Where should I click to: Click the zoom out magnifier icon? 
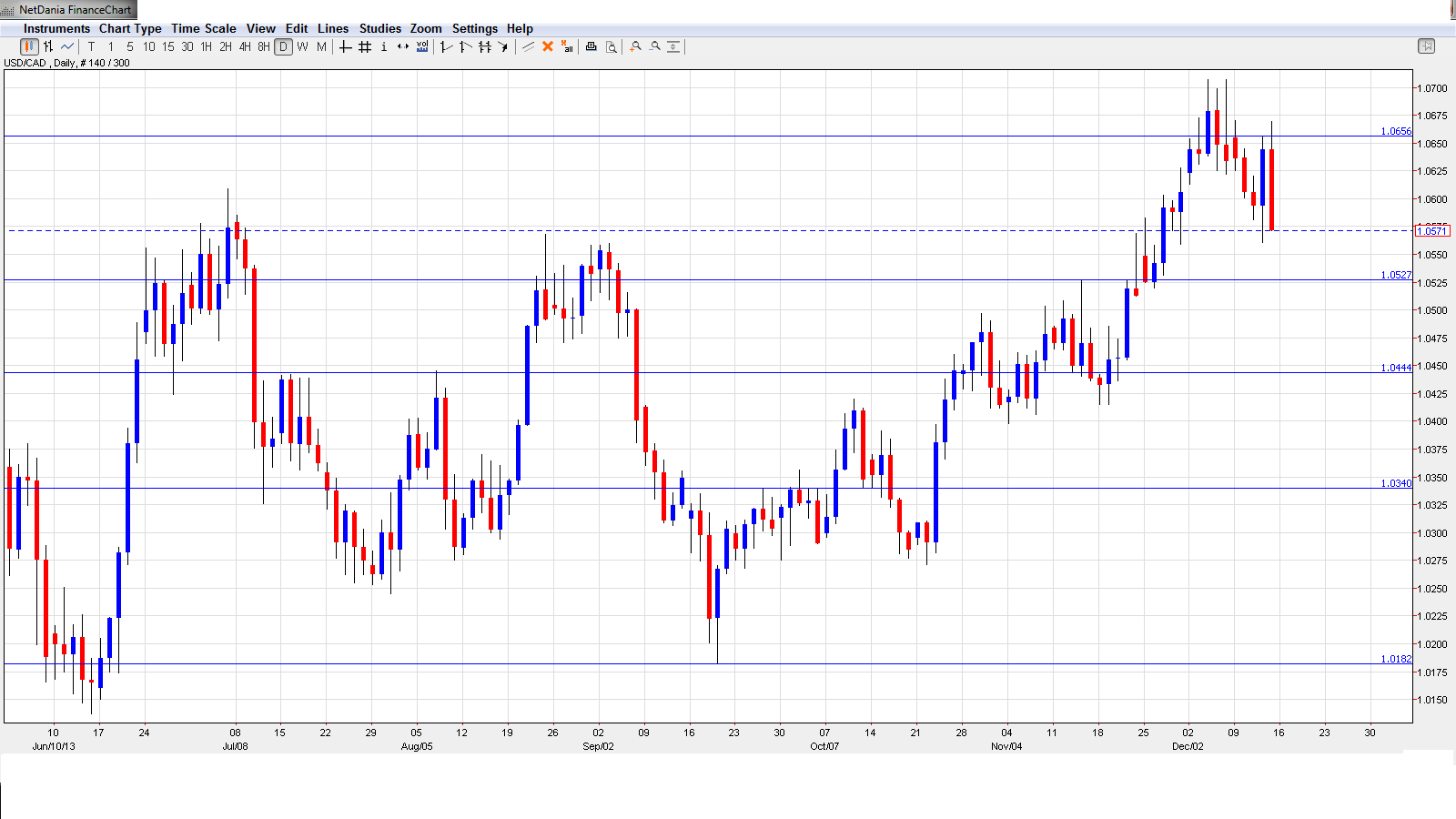tap(654, 46)
